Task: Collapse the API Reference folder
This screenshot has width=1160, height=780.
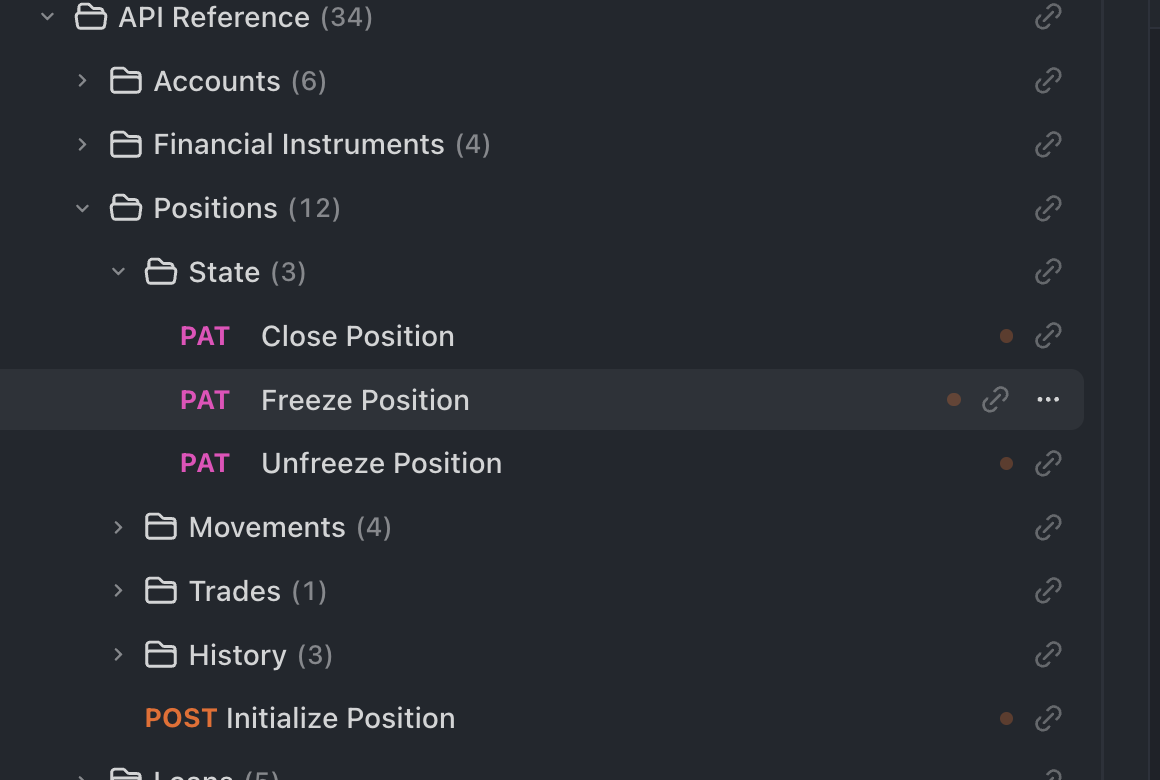Action: (47, 17)
